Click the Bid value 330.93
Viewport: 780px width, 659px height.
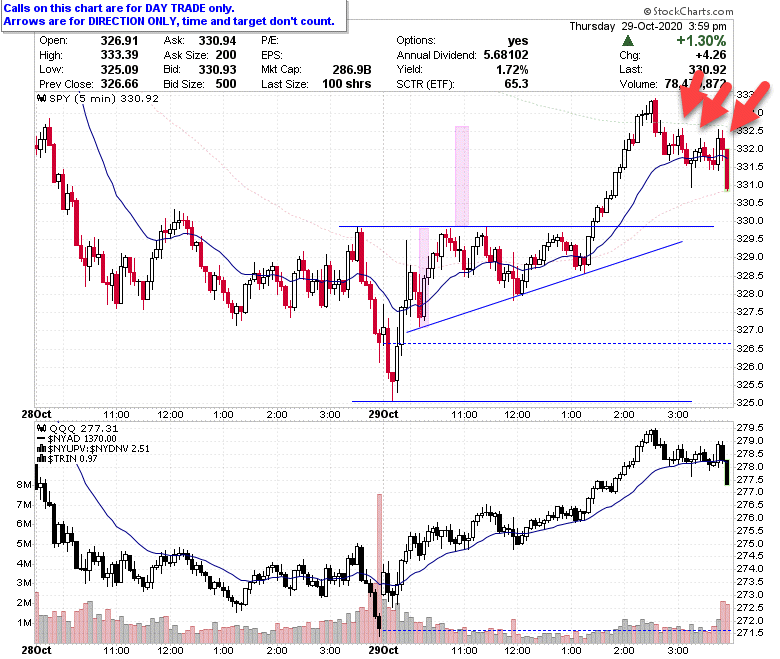(217, 70)
